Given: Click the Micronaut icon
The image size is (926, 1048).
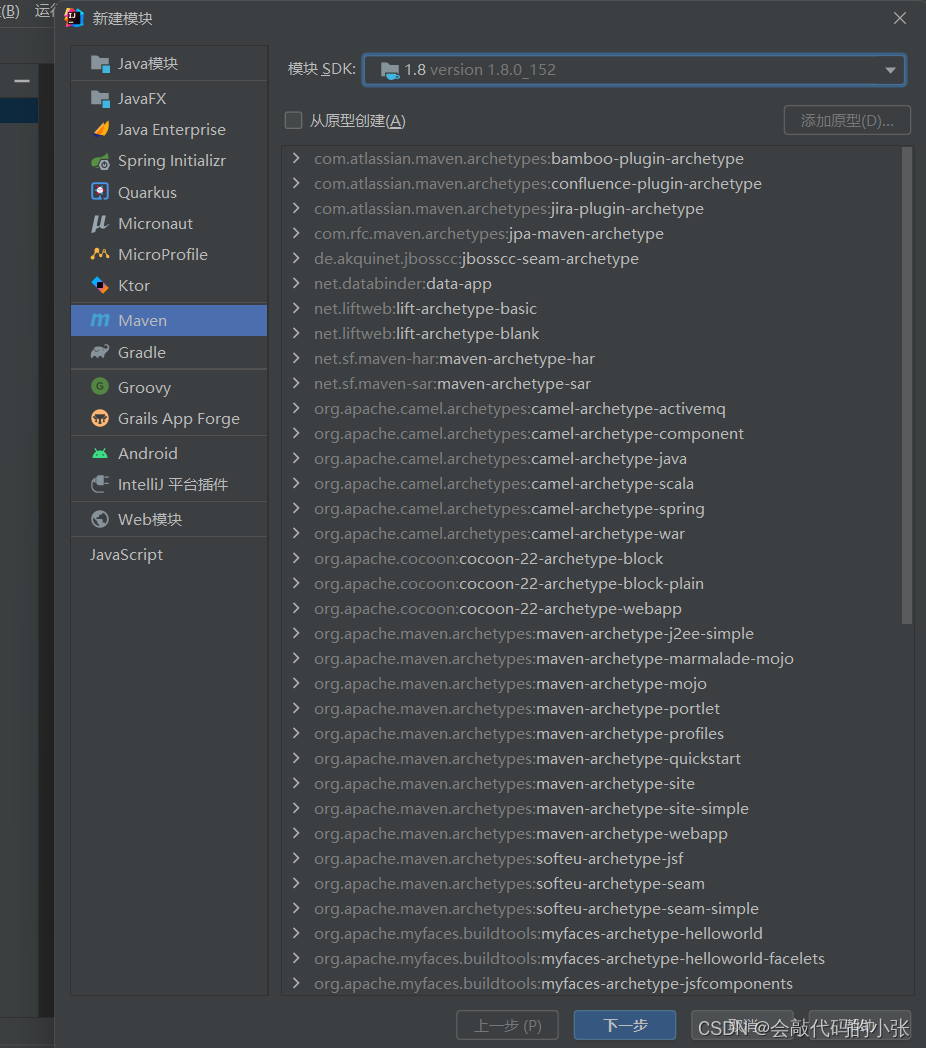Looking at the screenshot, I should pyautogui.click(x=100, y=223).
